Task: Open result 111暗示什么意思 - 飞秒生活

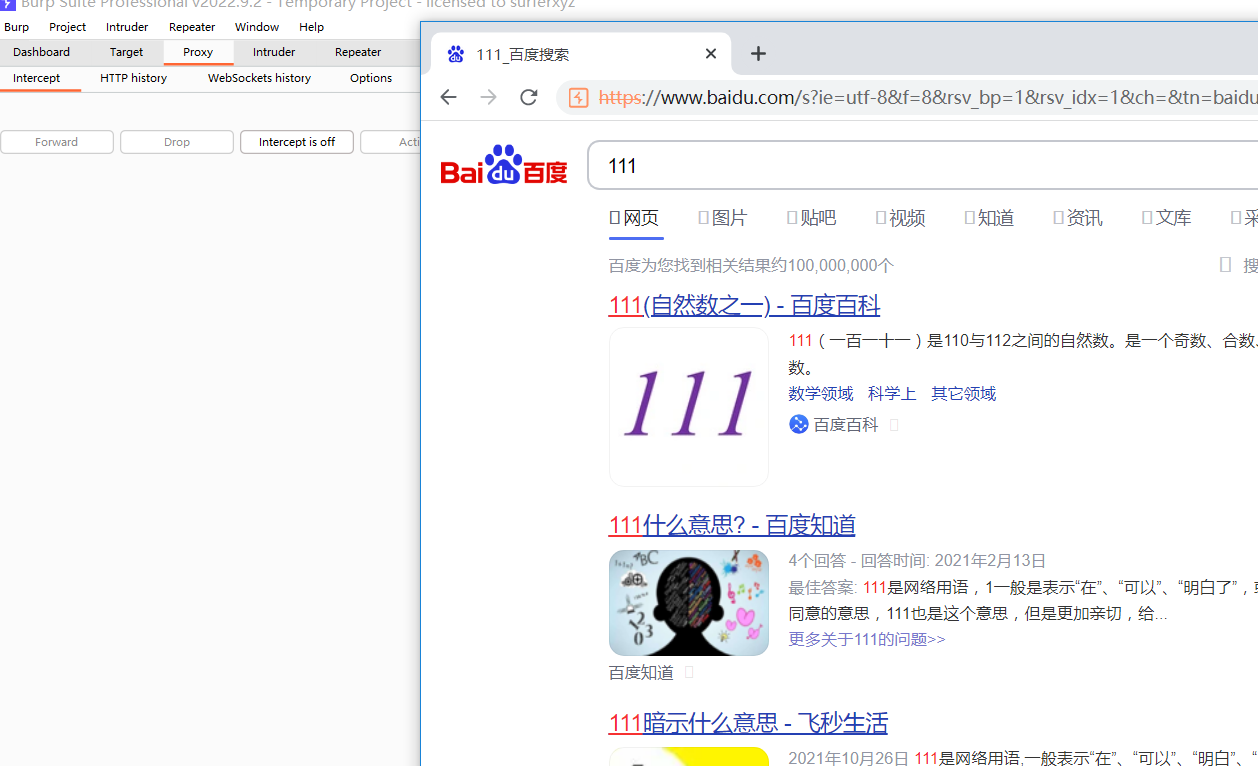Action: 748,723
